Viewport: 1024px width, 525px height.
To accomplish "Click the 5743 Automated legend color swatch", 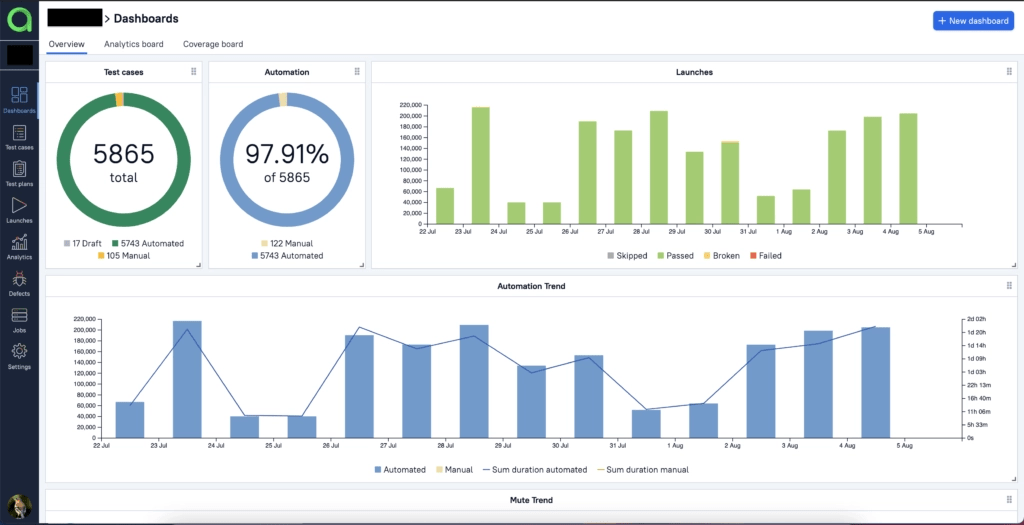I will 115,243.
